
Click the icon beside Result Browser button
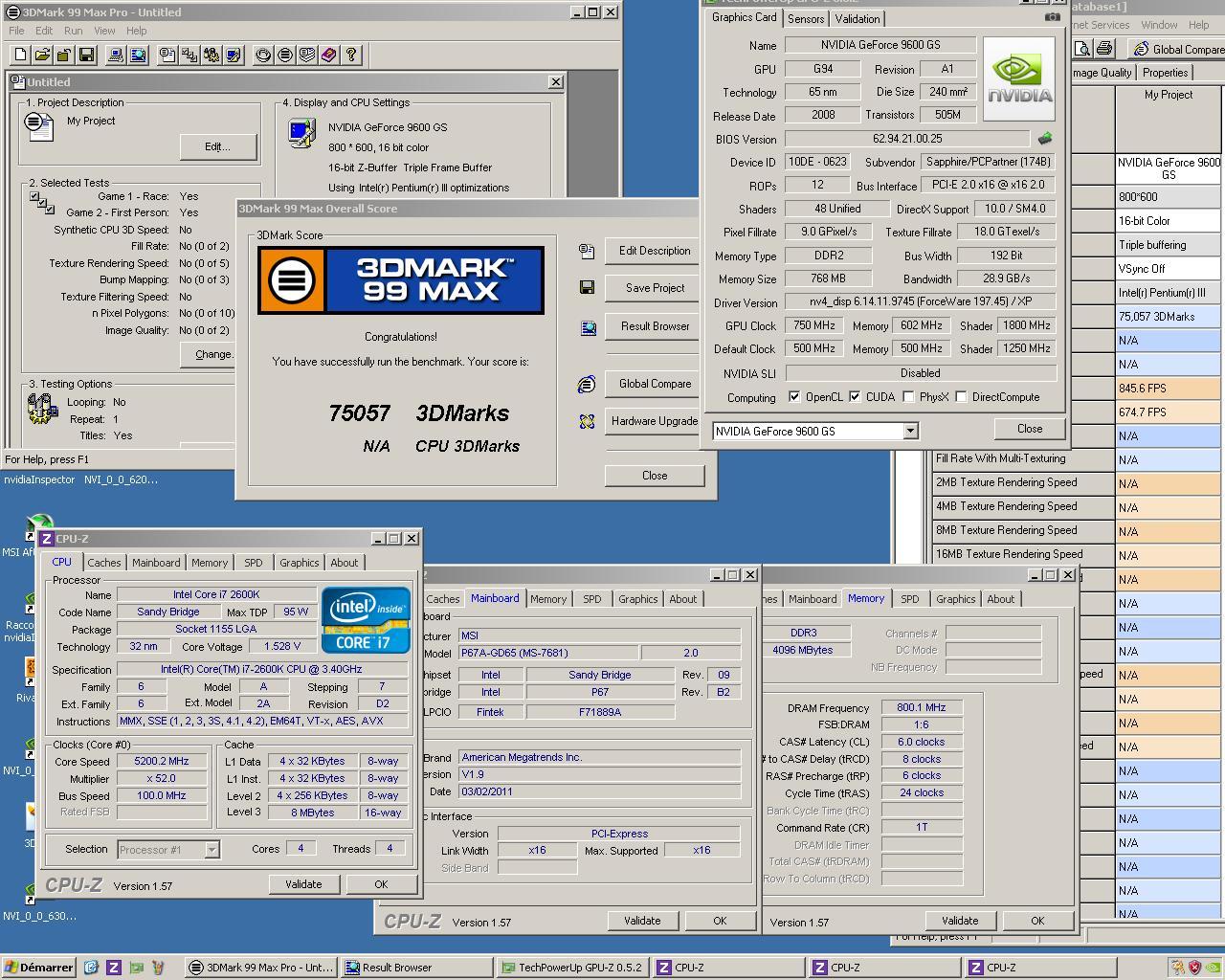587,327
